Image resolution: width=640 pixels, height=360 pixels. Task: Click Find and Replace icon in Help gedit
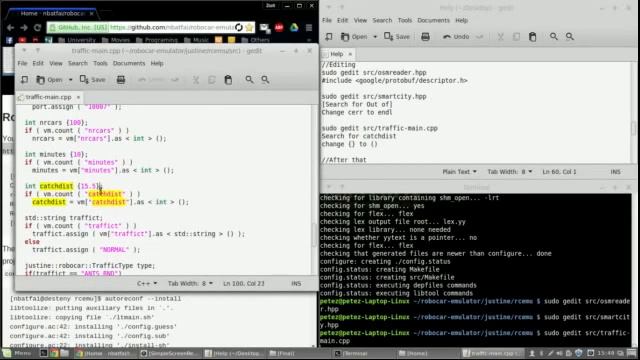click(570, 37)
